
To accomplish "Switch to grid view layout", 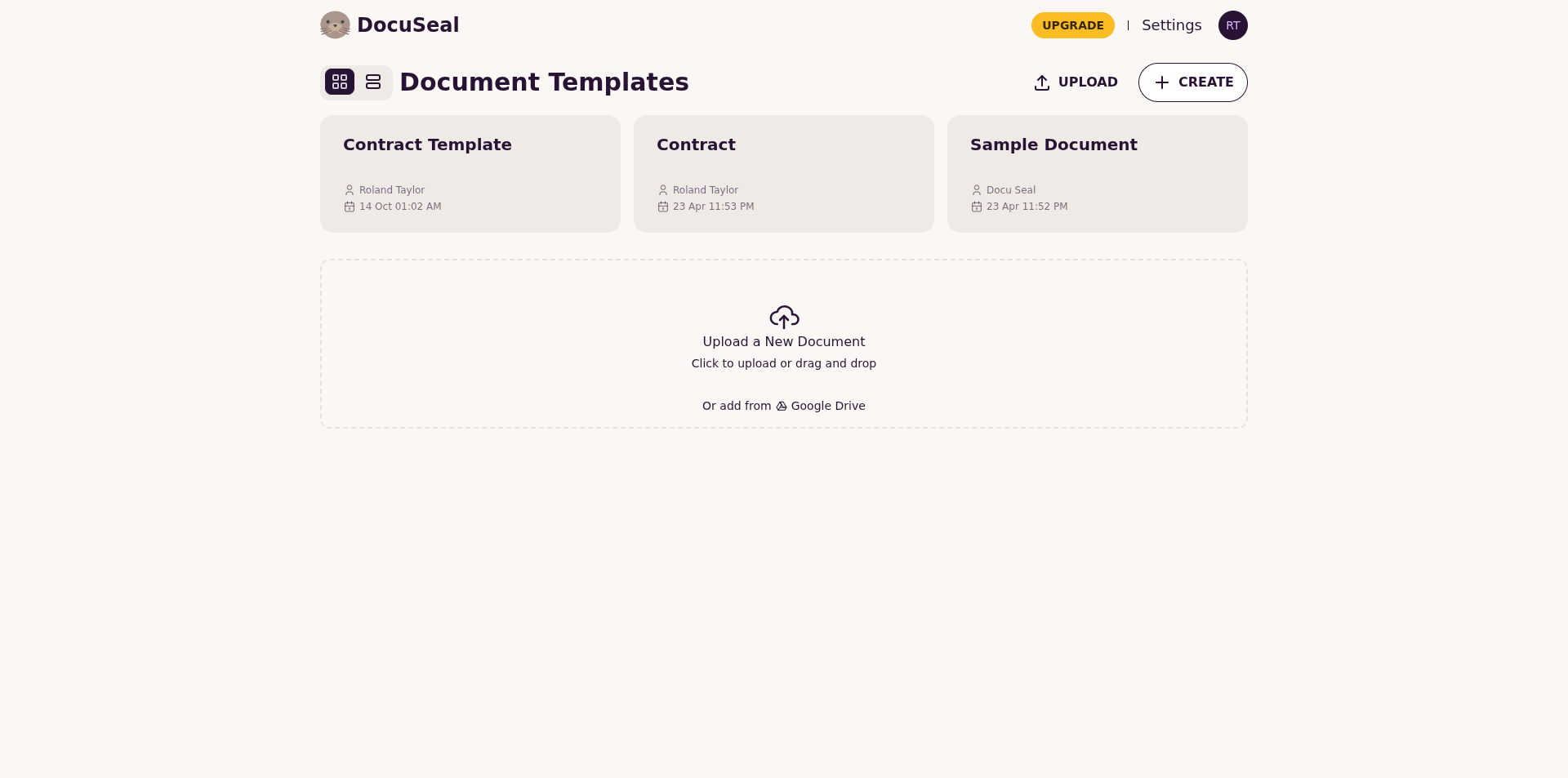I will point(340,82).
